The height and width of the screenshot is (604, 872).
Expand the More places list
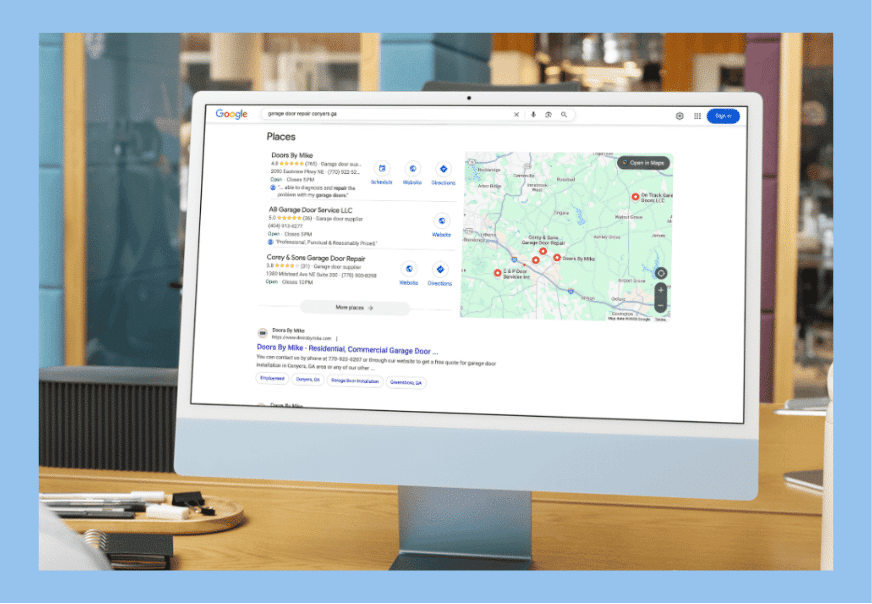tap(355, 308)
